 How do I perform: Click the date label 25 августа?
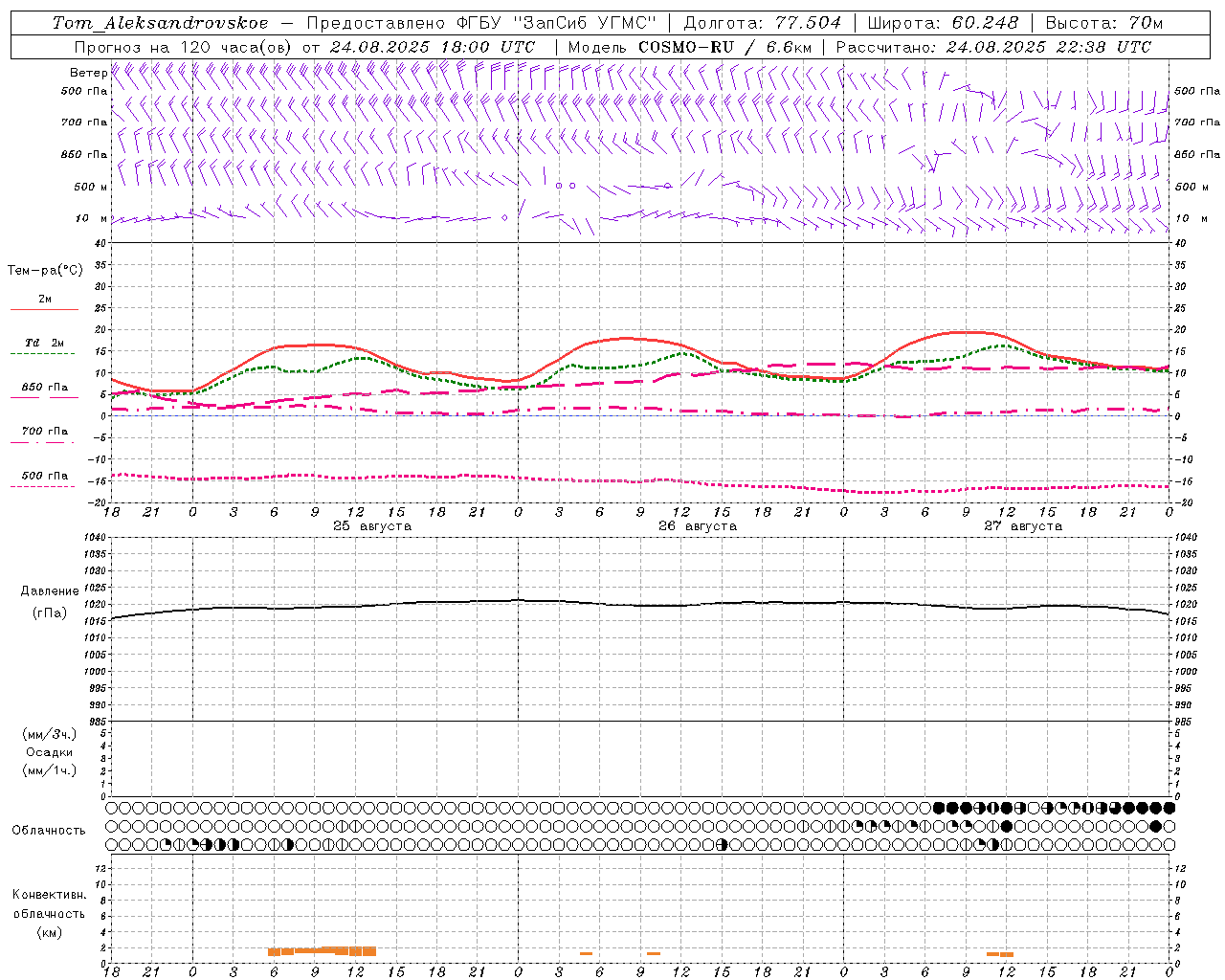(x=372, y=526)
